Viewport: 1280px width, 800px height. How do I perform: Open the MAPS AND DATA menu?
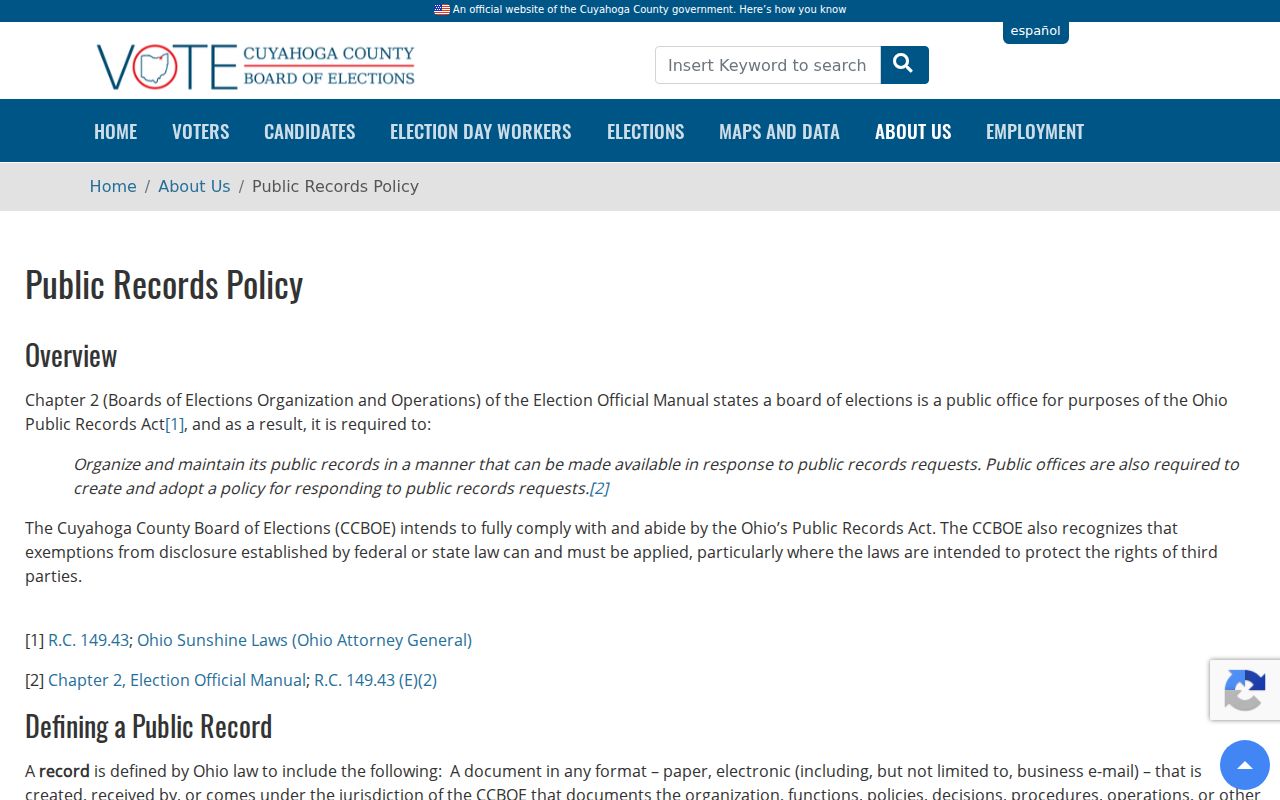(x=779, y=131)
